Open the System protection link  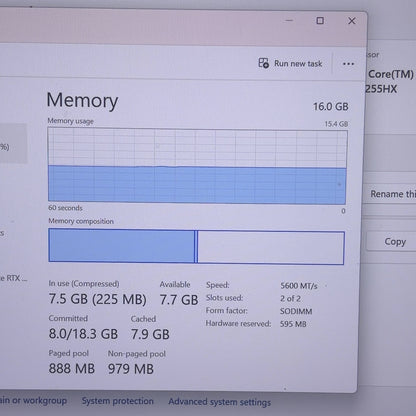pos(118,401)
